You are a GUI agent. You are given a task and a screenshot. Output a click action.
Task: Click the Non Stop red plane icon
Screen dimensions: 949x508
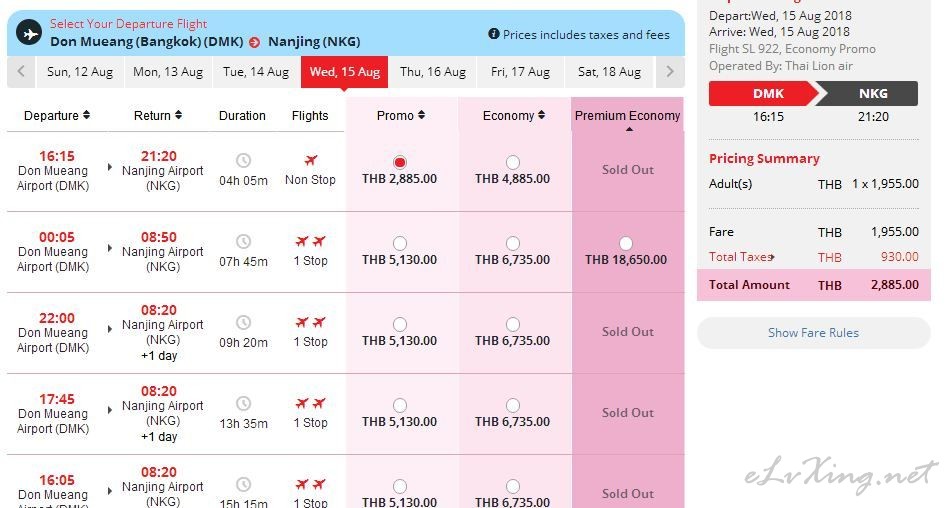pyautogui.click(x=310, y=160)
